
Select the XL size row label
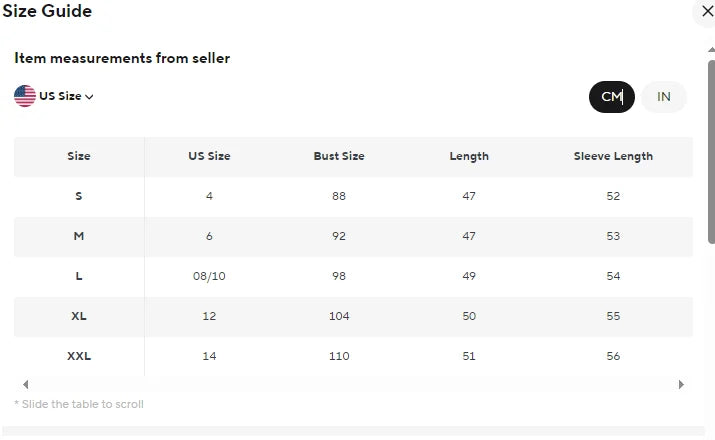point(79,316)
